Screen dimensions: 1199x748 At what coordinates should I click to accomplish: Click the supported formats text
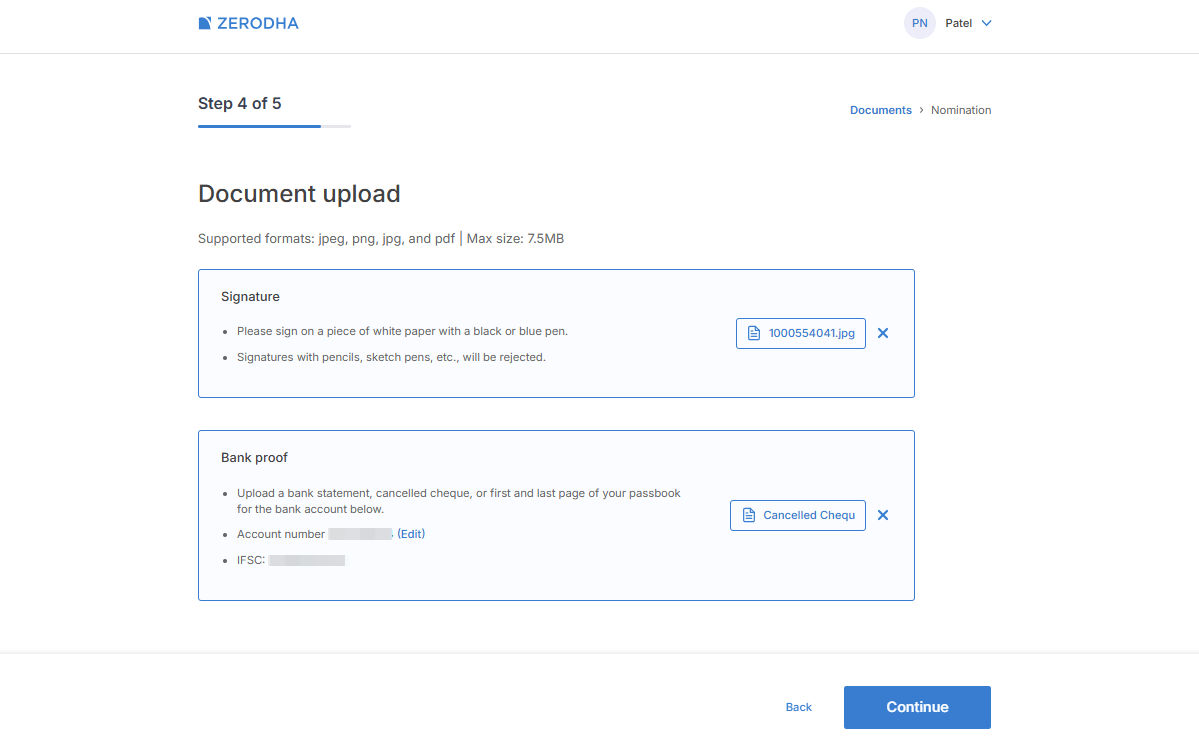pyautogui.click(x=381, y=239)
